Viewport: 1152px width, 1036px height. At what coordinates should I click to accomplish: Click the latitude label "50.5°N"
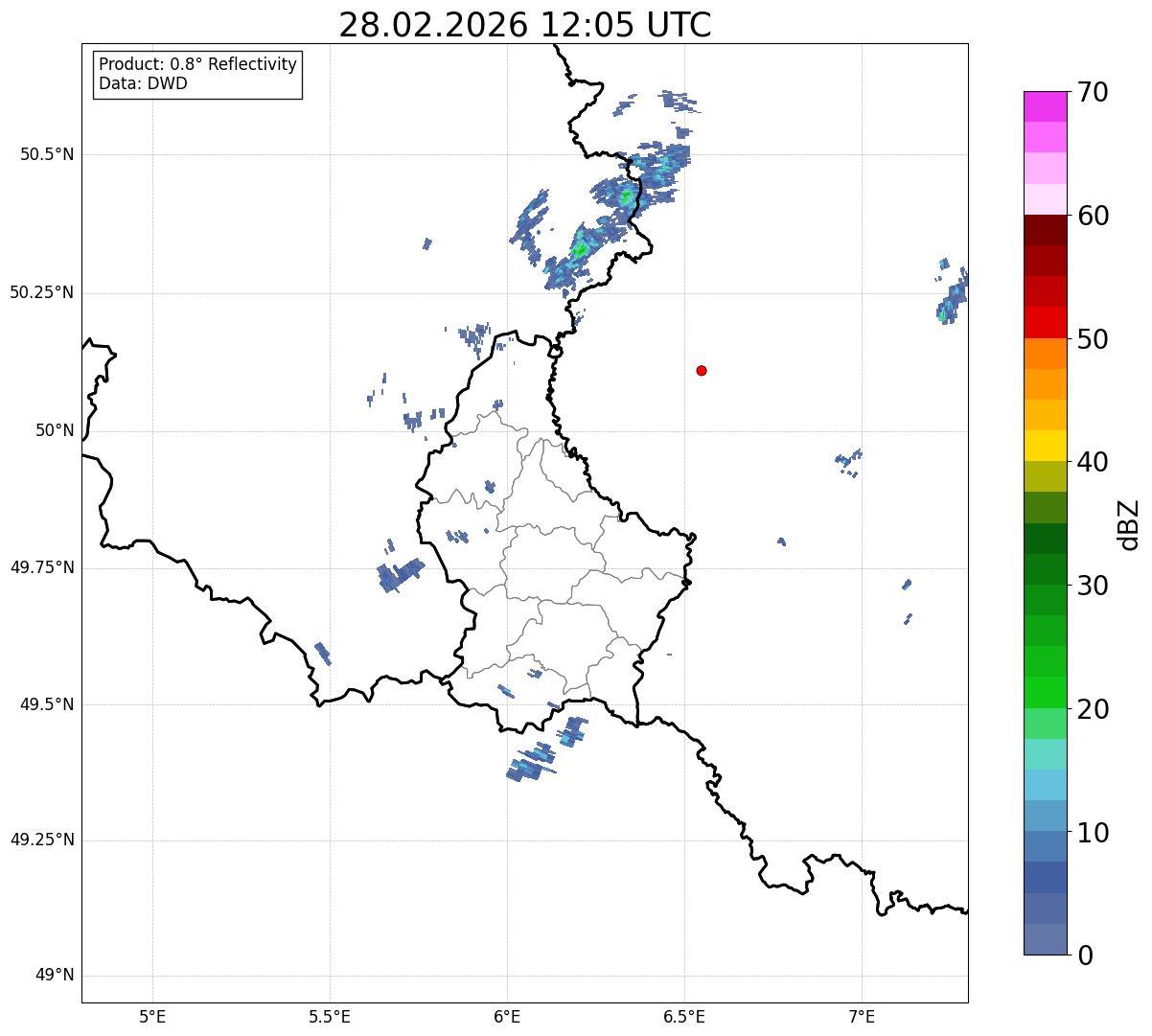click(x=47, y=154)
